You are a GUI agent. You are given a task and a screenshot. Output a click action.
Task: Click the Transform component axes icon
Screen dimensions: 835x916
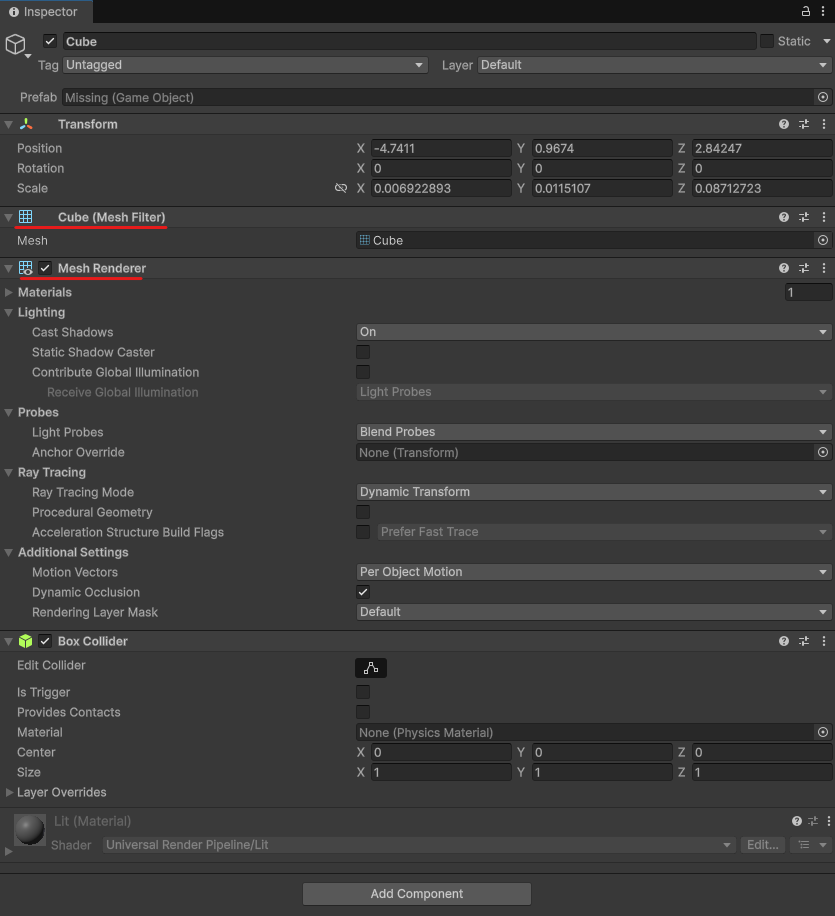point(26,124)
